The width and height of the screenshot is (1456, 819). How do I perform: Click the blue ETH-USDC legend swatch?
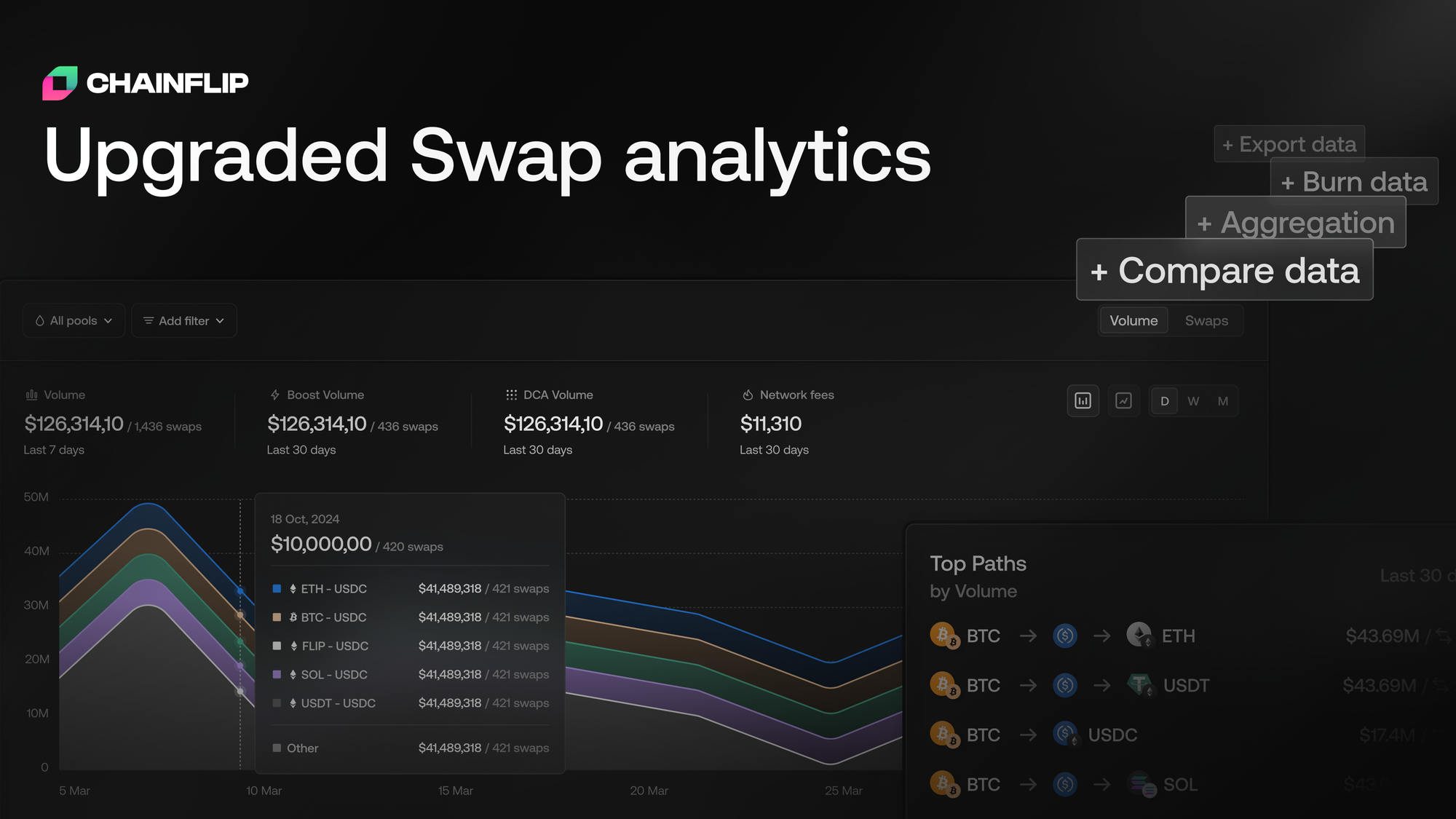point(276,588)
